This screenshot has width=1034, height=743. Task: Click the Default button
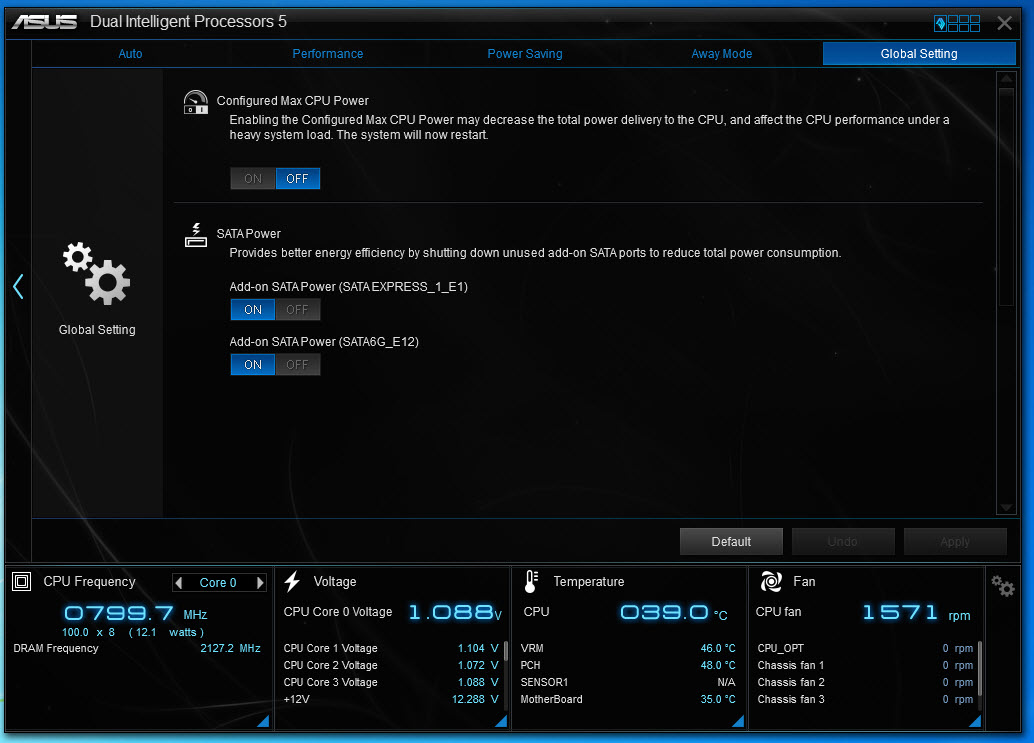pyautogui.click(x=731, y=541)
